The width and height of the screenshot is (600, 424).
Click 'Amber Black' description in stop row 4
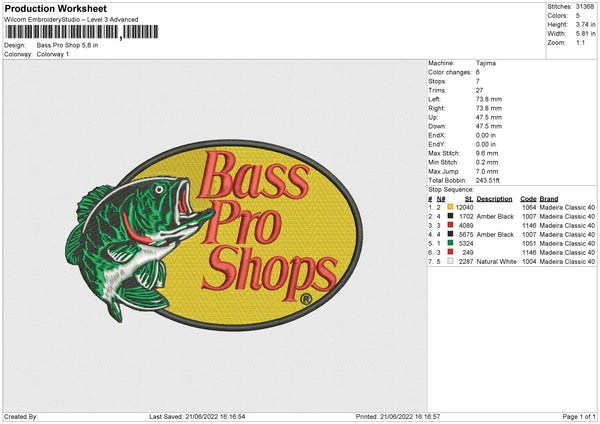click(x=495, y=234)
